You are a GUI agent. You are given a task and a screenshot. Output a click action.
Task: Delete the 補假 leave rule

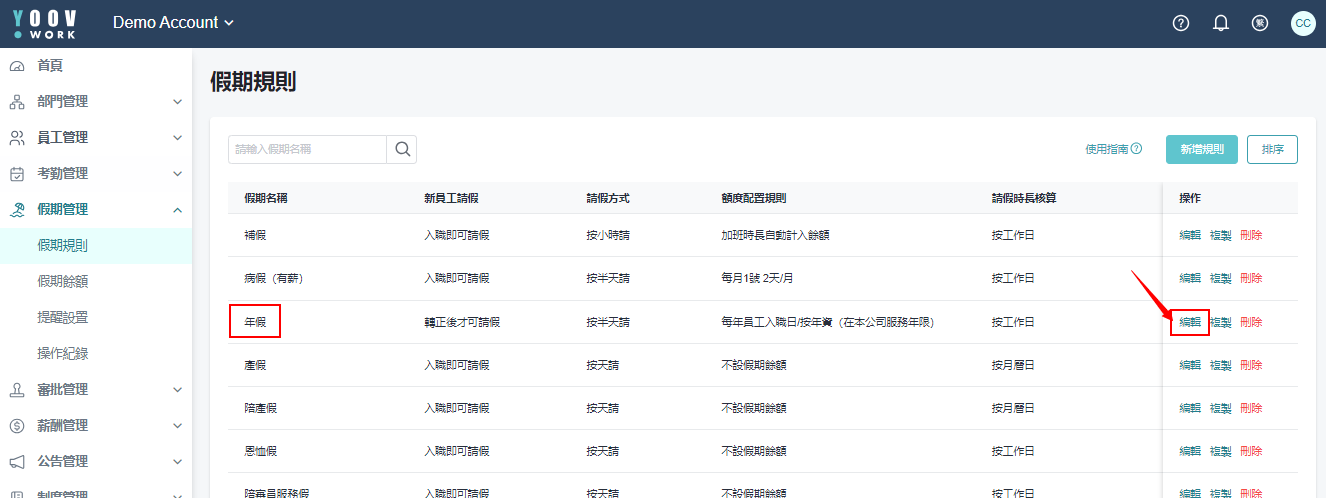[1251, 235]
